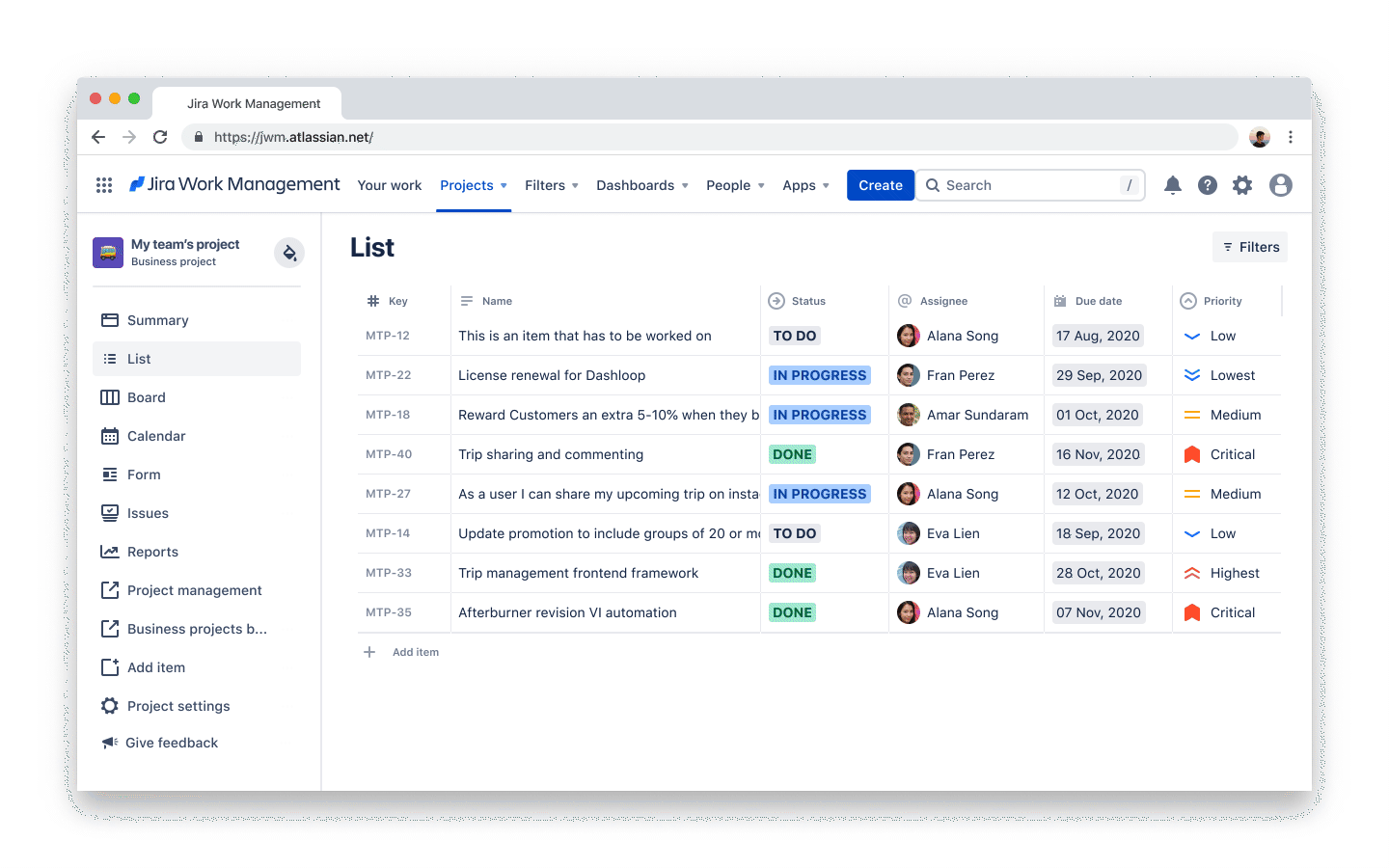Click the Status column header icon

point(776,301)
